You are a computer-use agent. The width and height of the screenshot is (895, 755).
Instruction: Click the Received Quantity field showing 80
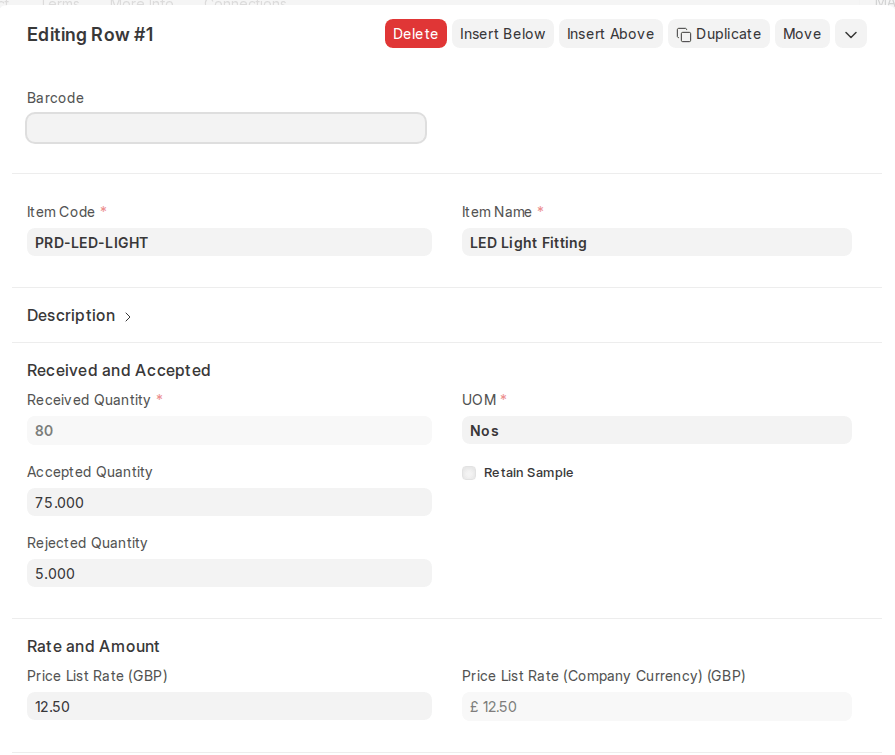coord(229,430)
